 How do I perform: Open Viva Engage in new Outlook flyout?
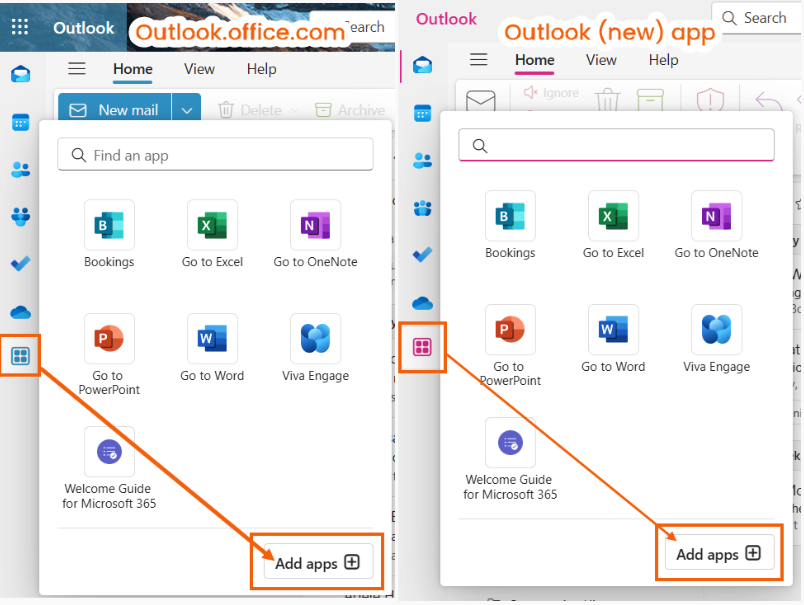(716, 339)
